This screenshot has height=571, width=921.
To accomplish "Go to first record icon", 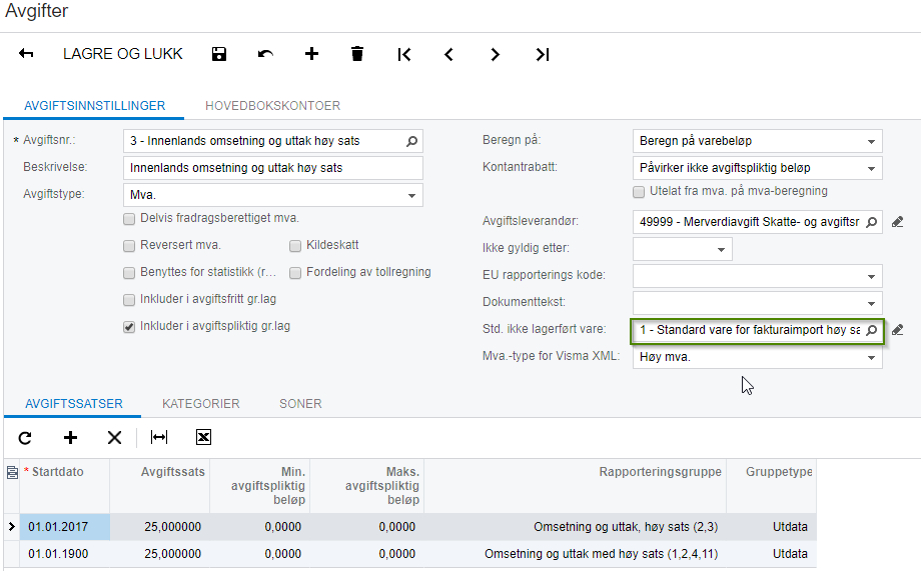I will click(x=404, y=54).
